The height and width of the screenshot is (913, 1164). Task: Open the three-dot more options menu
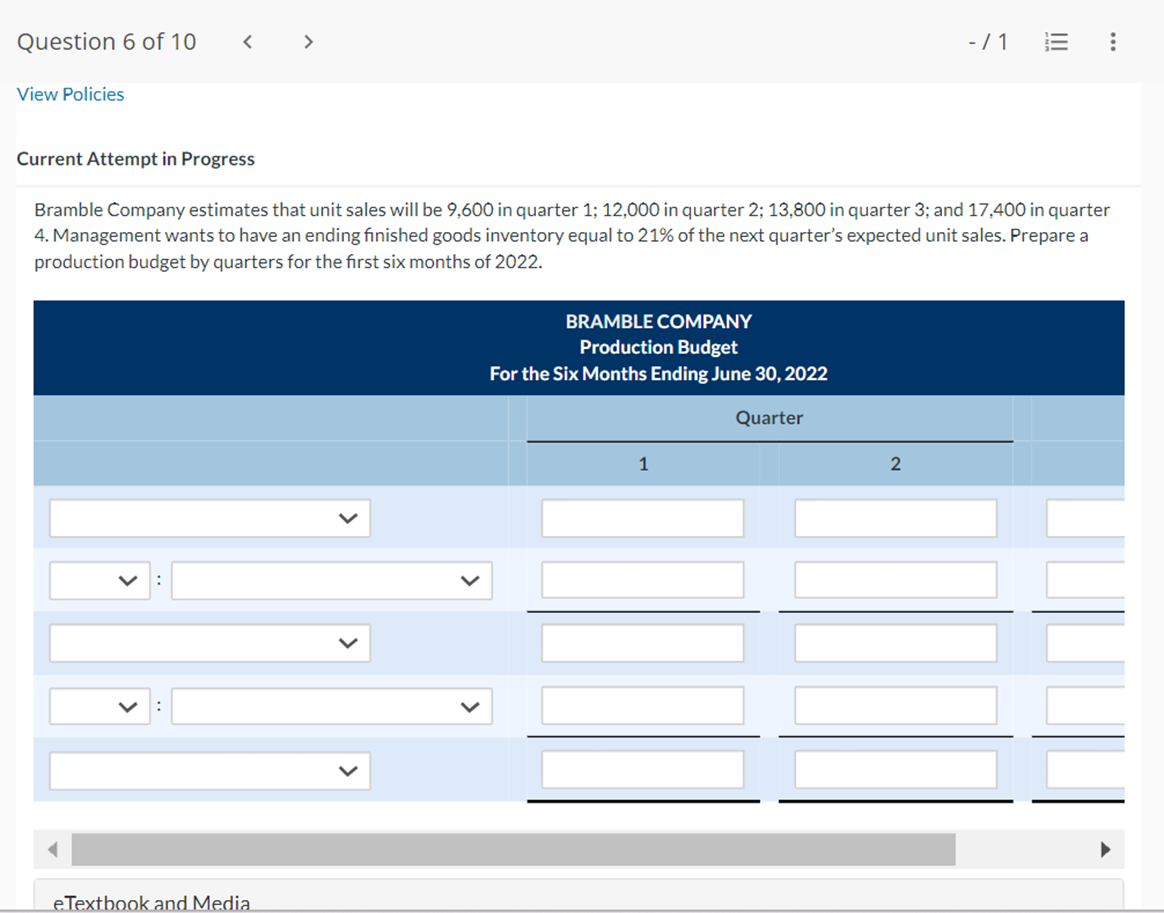1112,42
